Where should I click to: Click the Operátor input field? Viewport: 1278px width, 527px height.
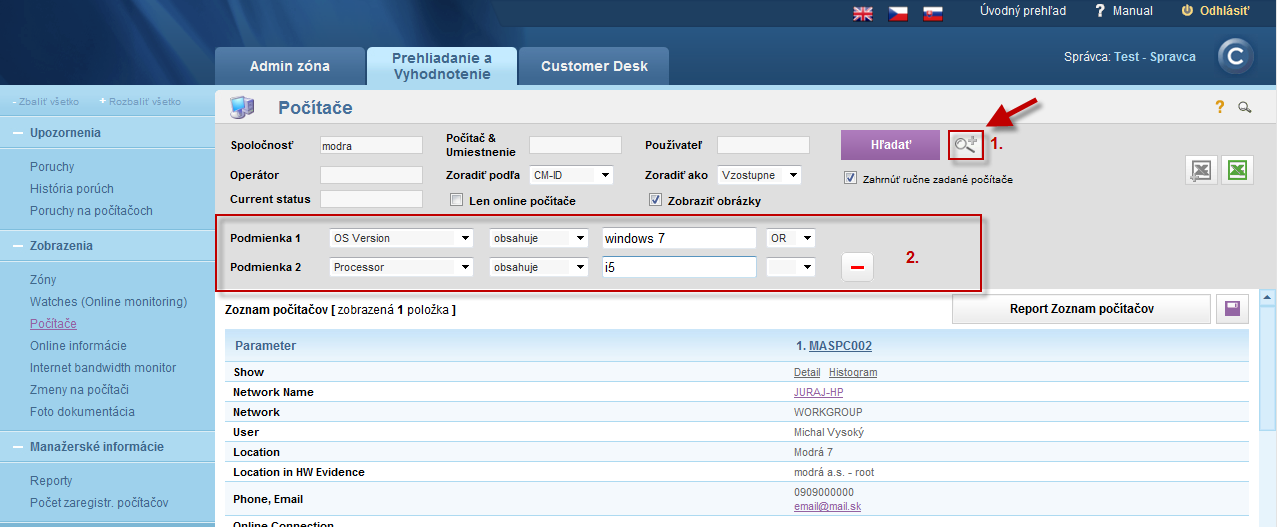pos(371,175)
